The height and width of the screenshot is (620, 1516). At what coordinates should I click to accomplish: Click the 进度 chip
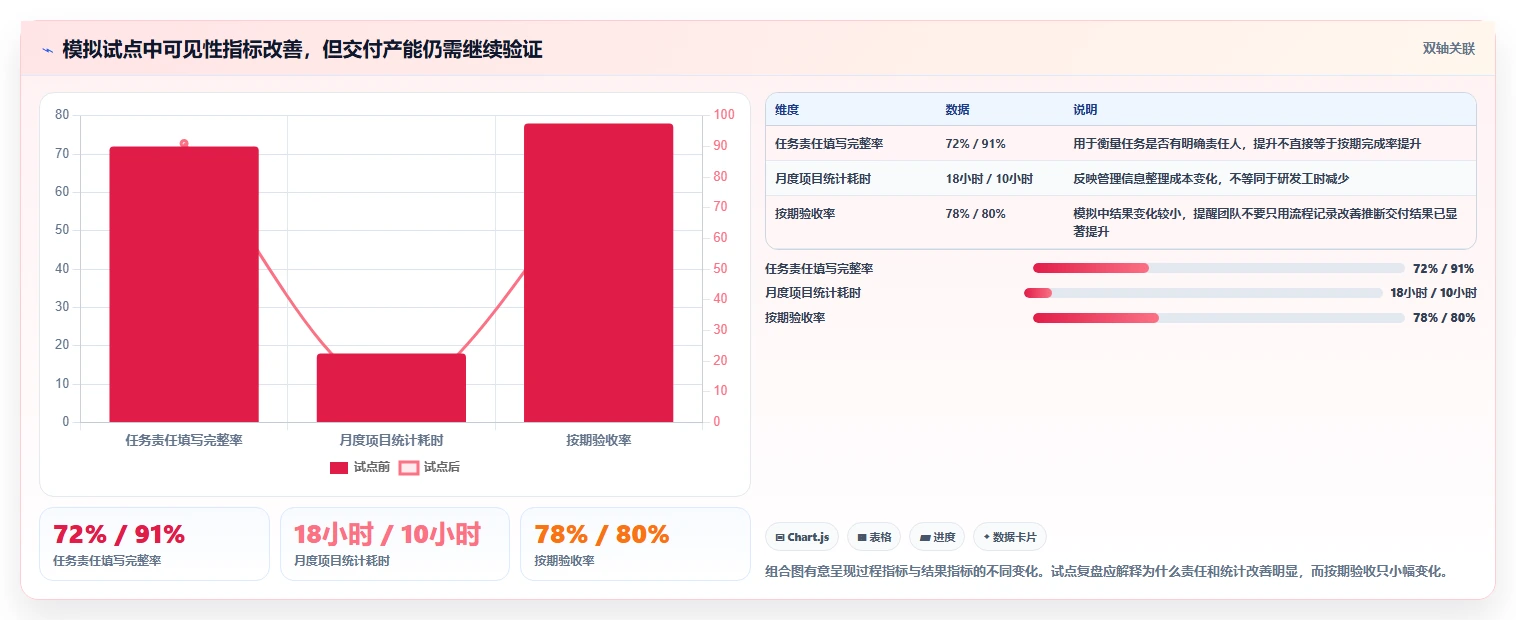937,537
